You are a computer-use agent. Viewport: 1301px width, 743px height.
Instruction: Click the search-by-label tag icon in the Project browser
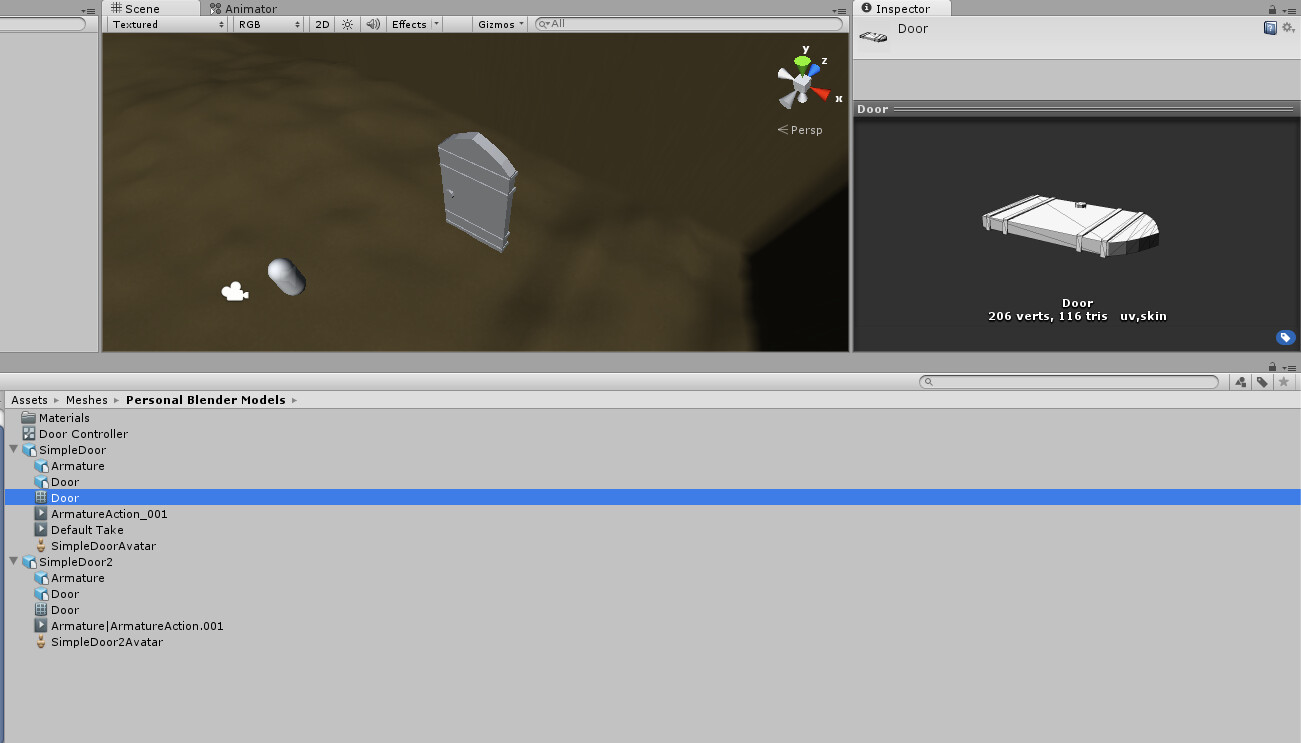tap(1261, 381)
